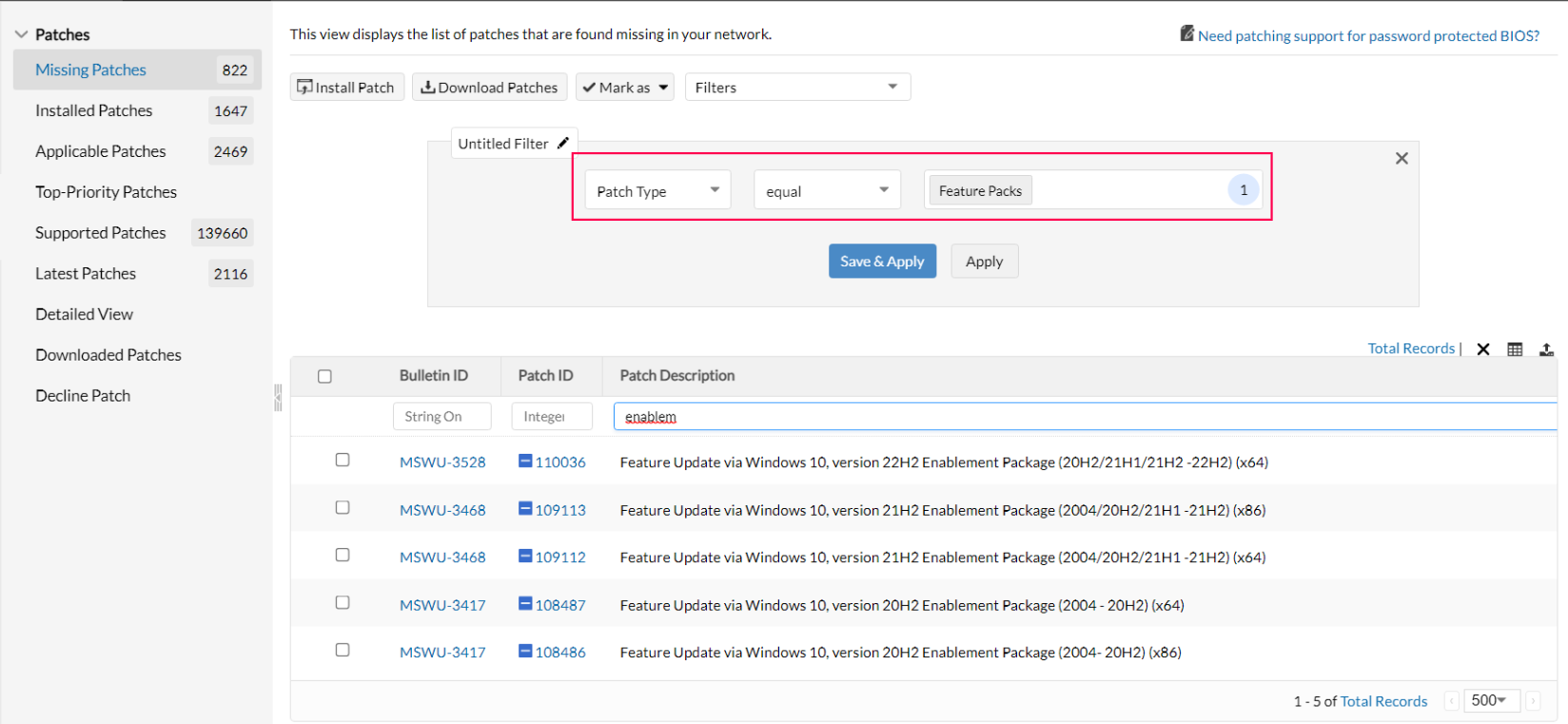Click the column chooser grid icon
The image size is (1568, 724).
tap(1515, 349)
